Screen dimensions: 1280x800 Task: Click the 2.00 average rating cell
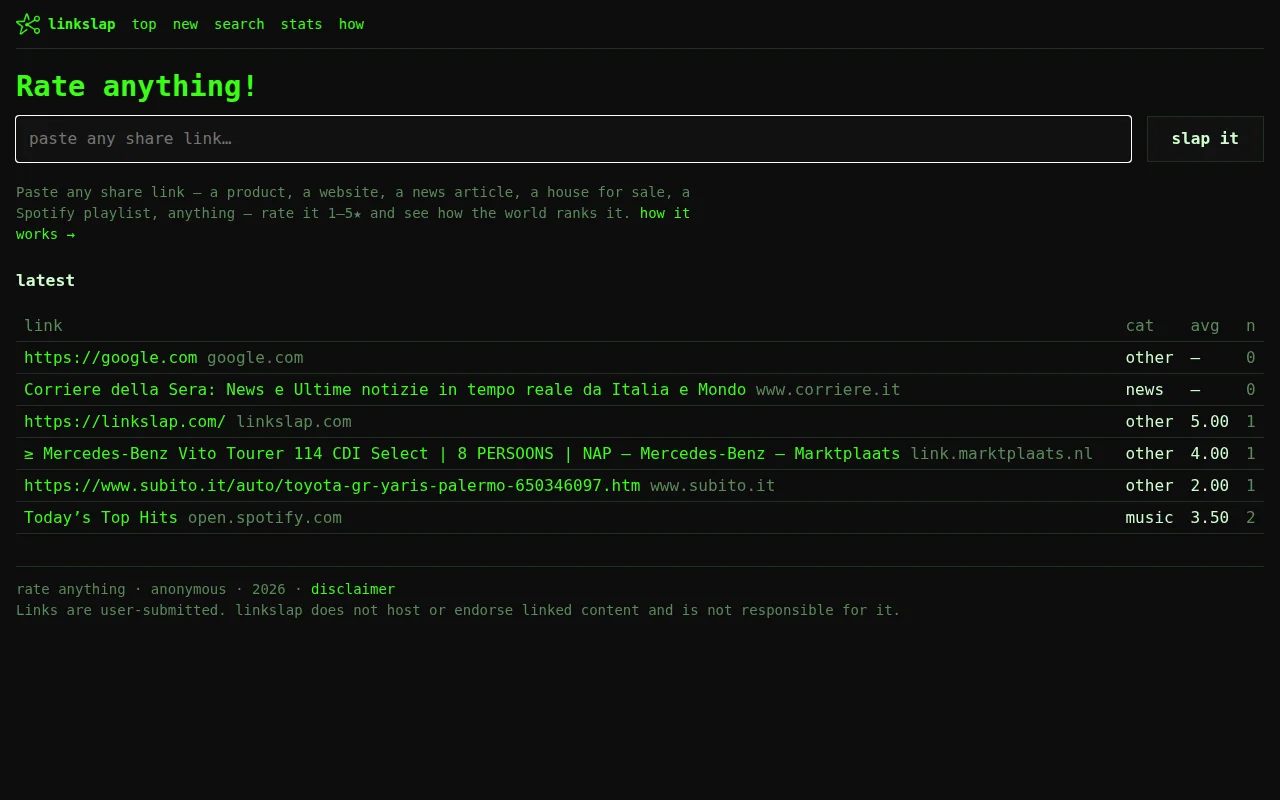pyautogui.click(x=1210, y=486)
